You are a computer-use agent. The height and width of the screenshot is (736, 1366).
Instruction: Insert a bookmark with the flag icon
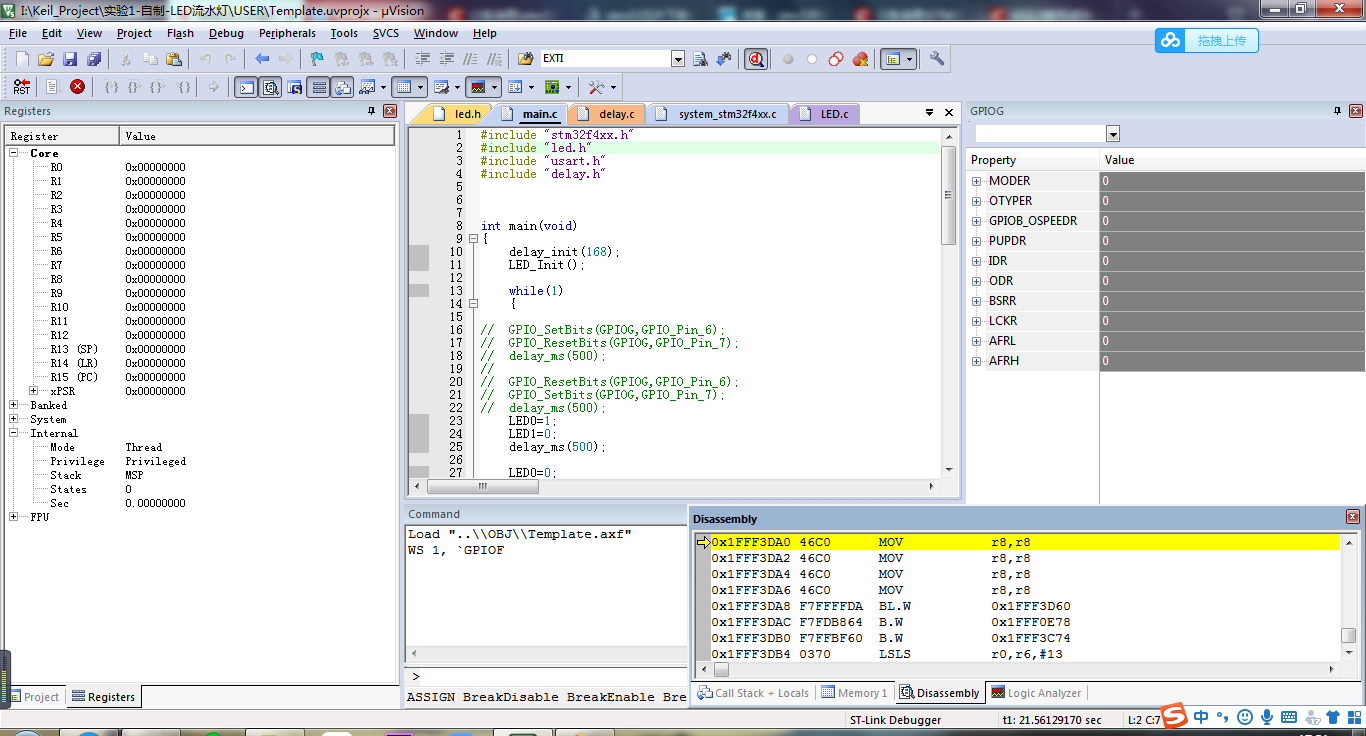317,59
